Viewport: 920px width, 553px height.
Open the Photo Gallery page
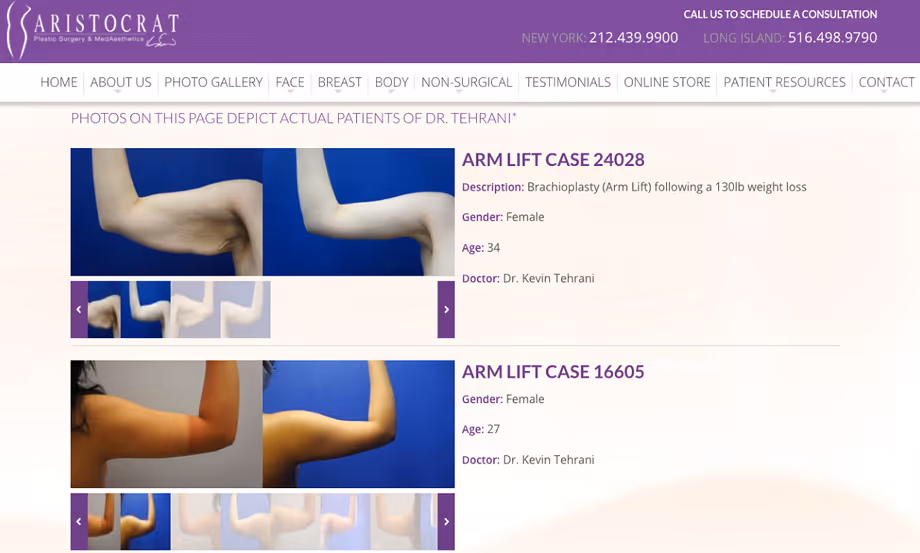click(213, 82)
